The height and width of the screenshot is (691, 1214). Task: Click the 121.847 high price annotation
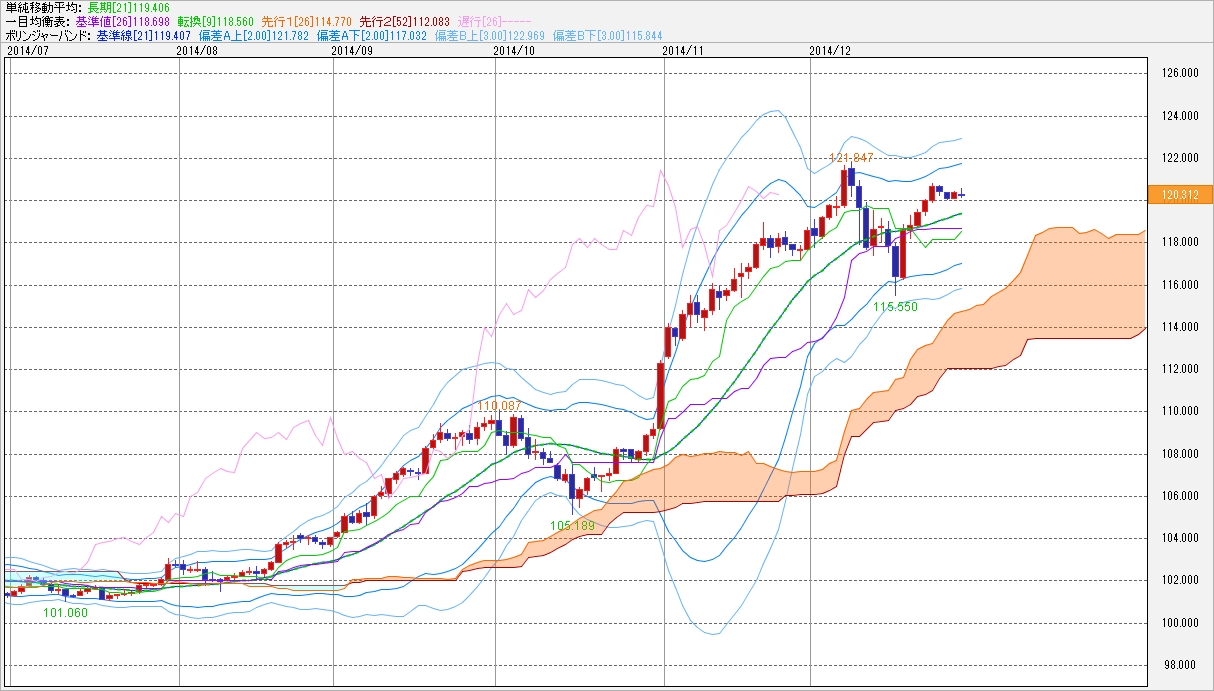click(851, 158)
